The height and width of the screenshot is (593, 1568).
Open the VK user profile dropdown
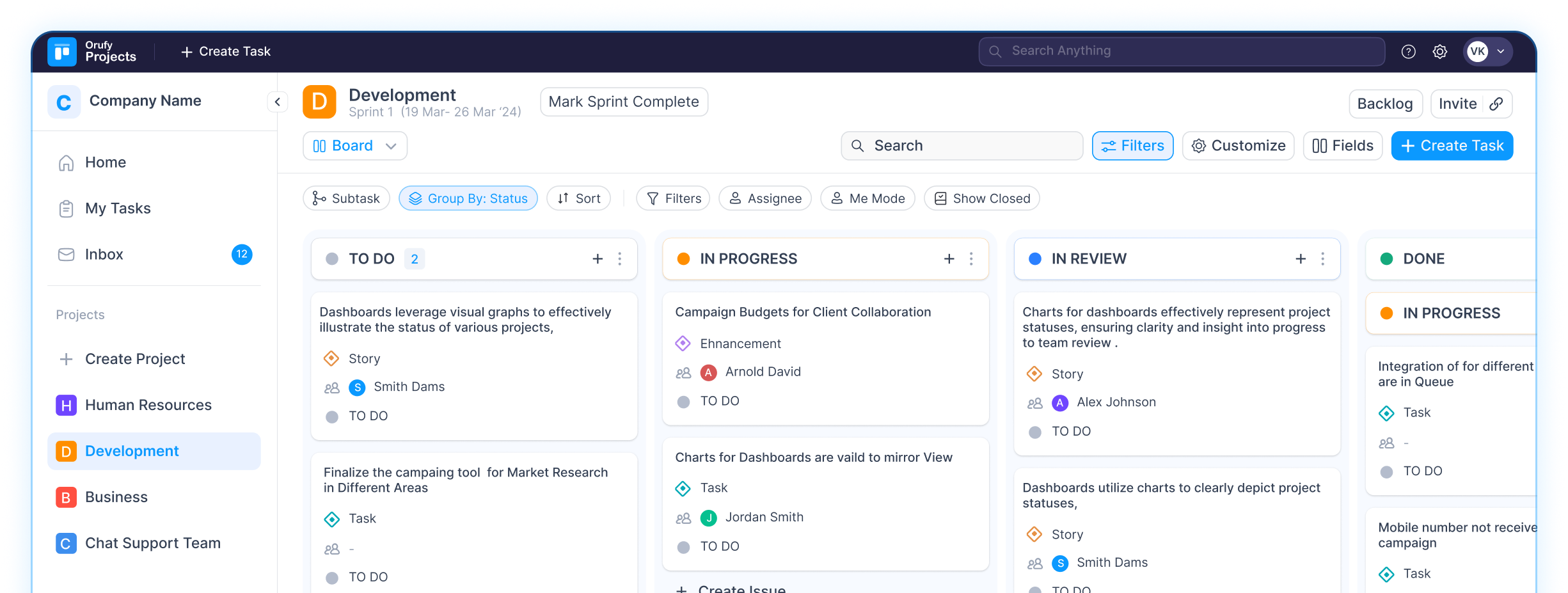click(x=1488, y=52)
